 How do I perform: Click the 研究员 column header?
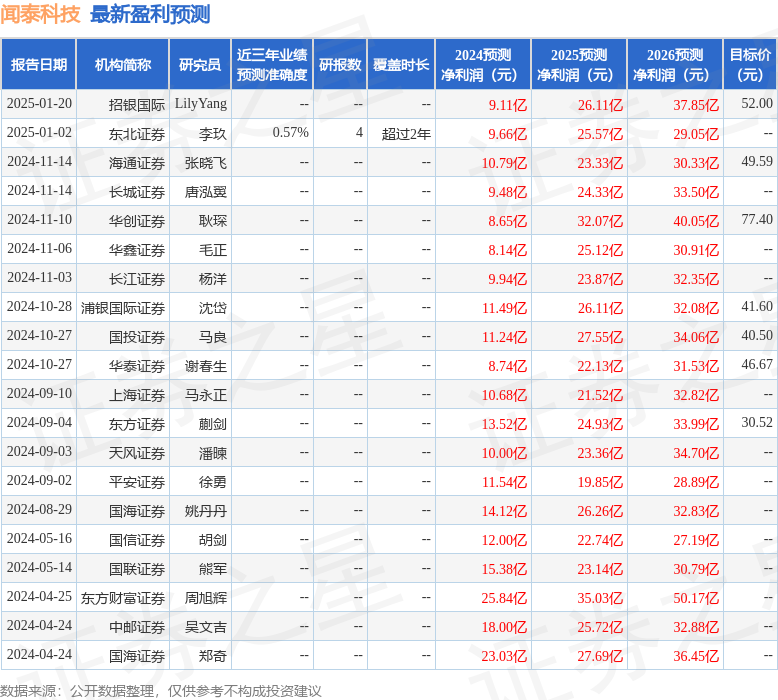pos(200,64)
